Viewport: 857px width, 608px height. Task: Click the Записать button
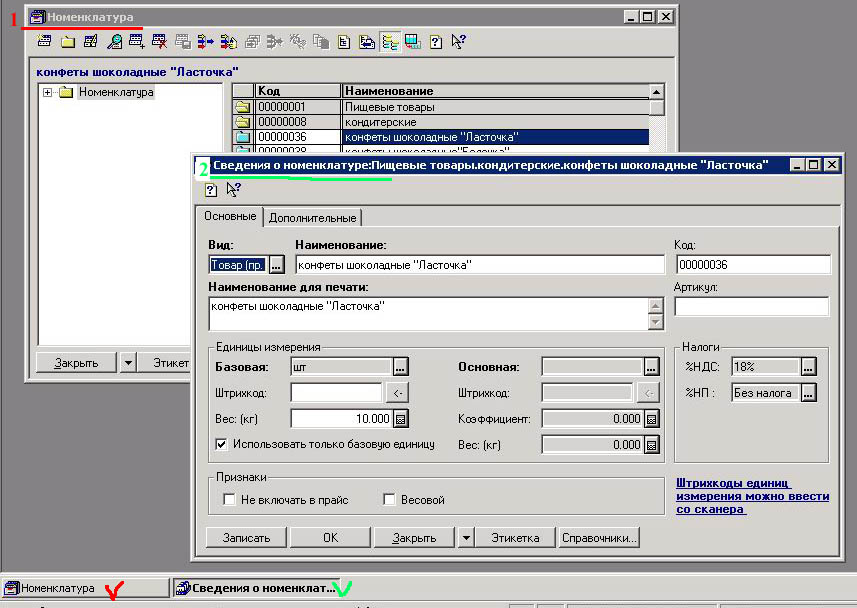pyautogui.click(x=246, y=537)
